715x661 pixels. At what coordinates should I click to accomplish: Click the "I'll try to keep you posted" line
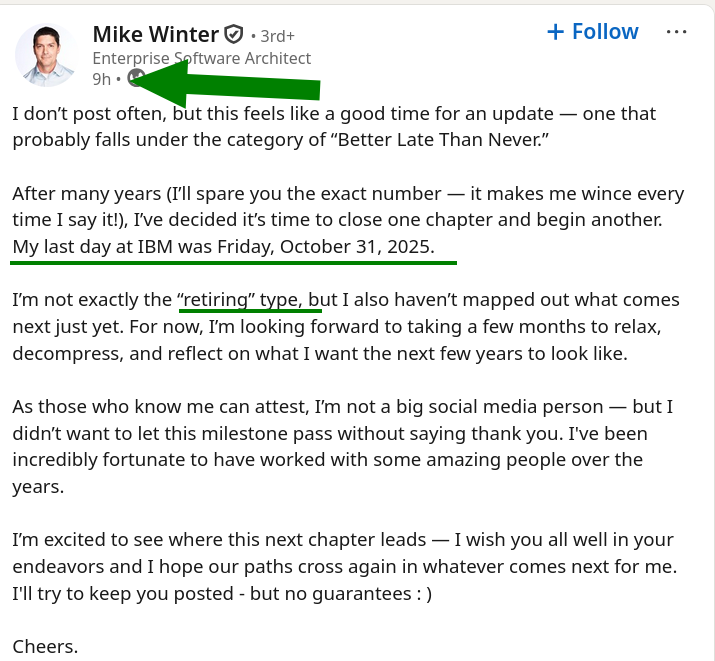pyautogui.click(x=120, y=592)
